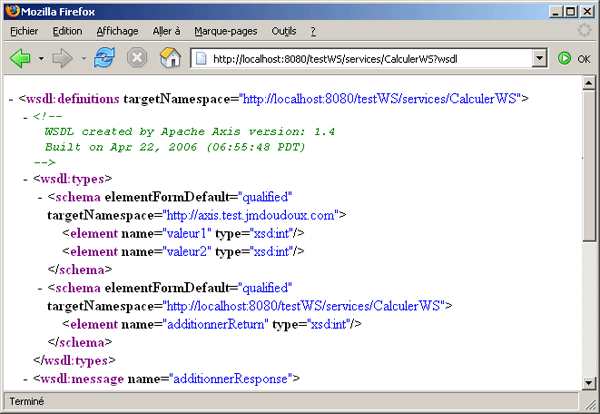This screenshot has height=414, width=600.
Task: Click the address bar URL field
Action: pyautogui.click(x=368, y=59)
